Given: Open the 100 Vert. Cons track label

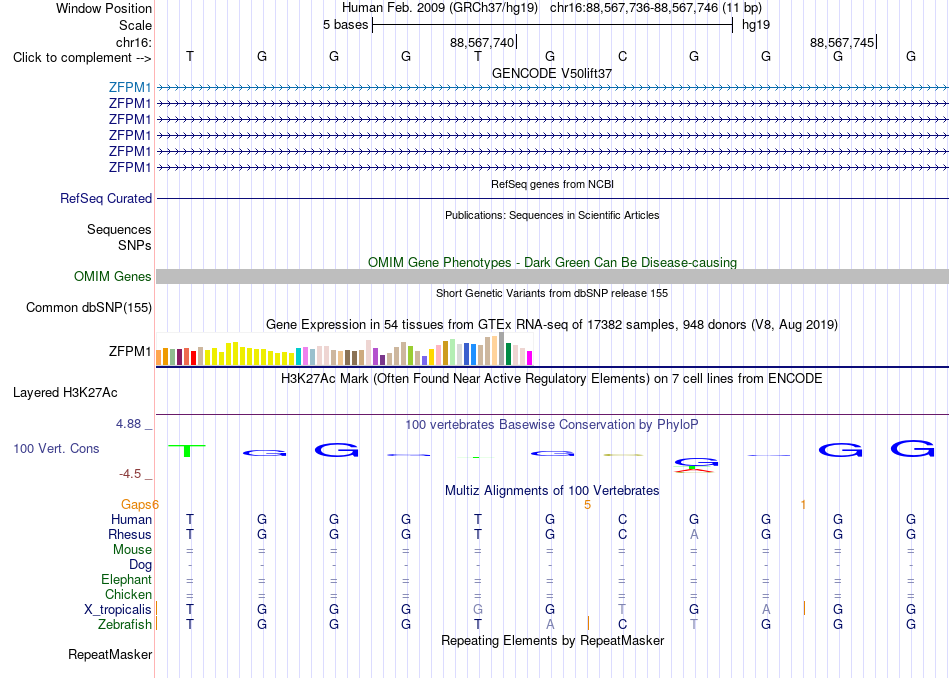Looking at the screenshot, I should (56, 448).
